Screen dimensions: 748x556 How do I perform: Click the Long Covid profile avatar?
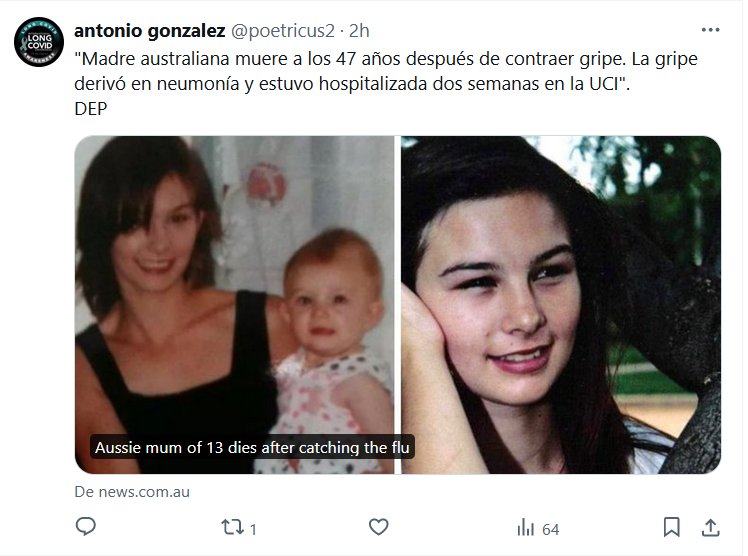pyautogui.click(x=39, y=42)
